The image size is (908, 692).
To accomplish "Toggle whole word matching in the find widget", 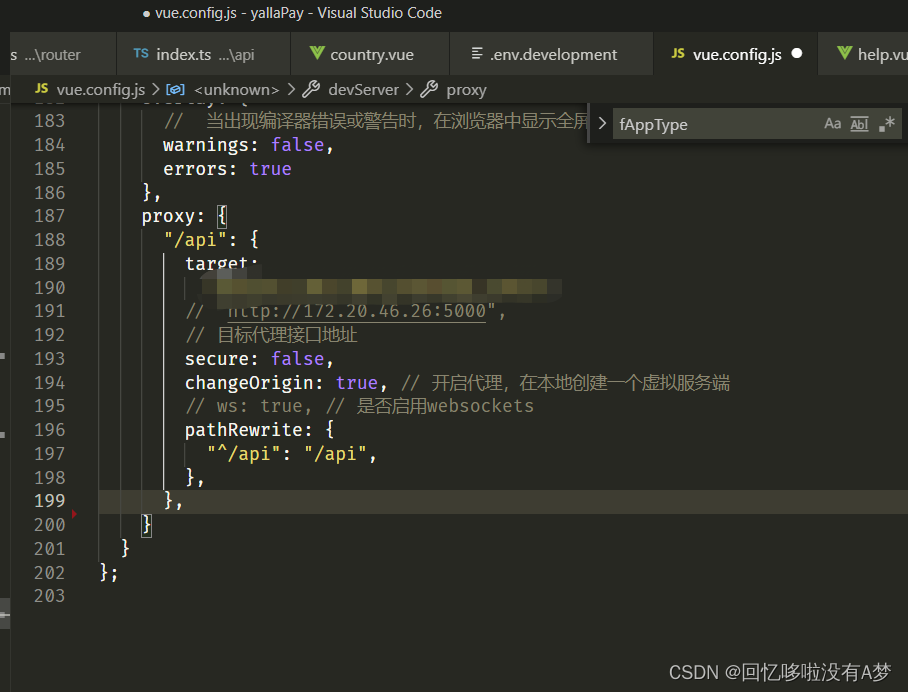I will tap(858, 124).
